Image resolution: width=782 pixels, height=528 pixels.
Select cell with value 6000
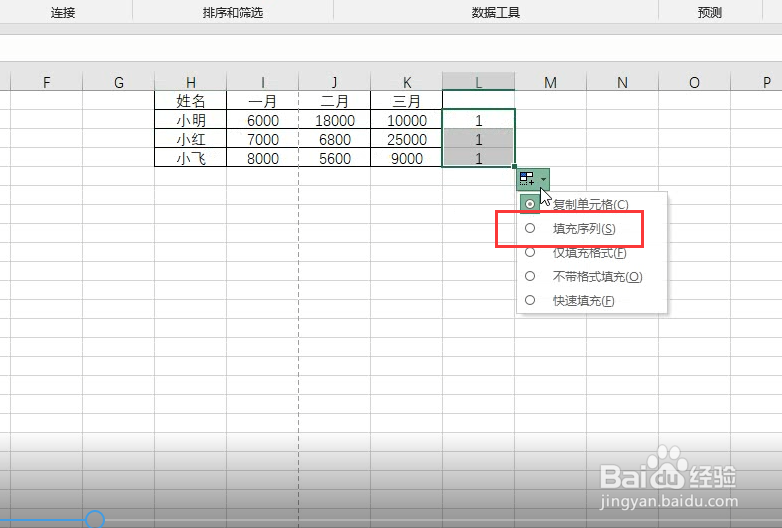tap(262, 120)
